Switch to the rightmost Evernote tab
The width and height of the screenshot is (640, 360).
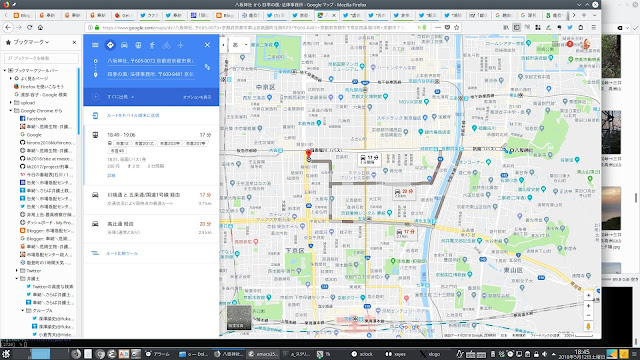(x=554, y=15)
